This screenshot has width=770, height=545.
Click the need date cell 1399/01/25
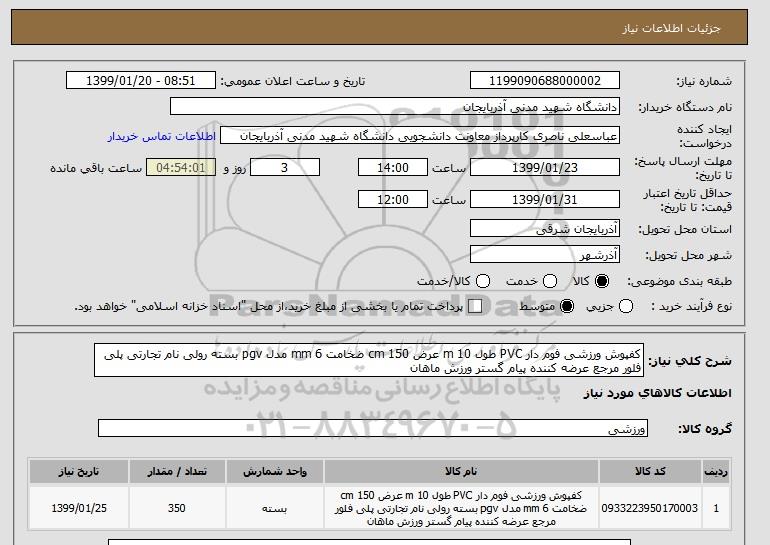point(79,508)
